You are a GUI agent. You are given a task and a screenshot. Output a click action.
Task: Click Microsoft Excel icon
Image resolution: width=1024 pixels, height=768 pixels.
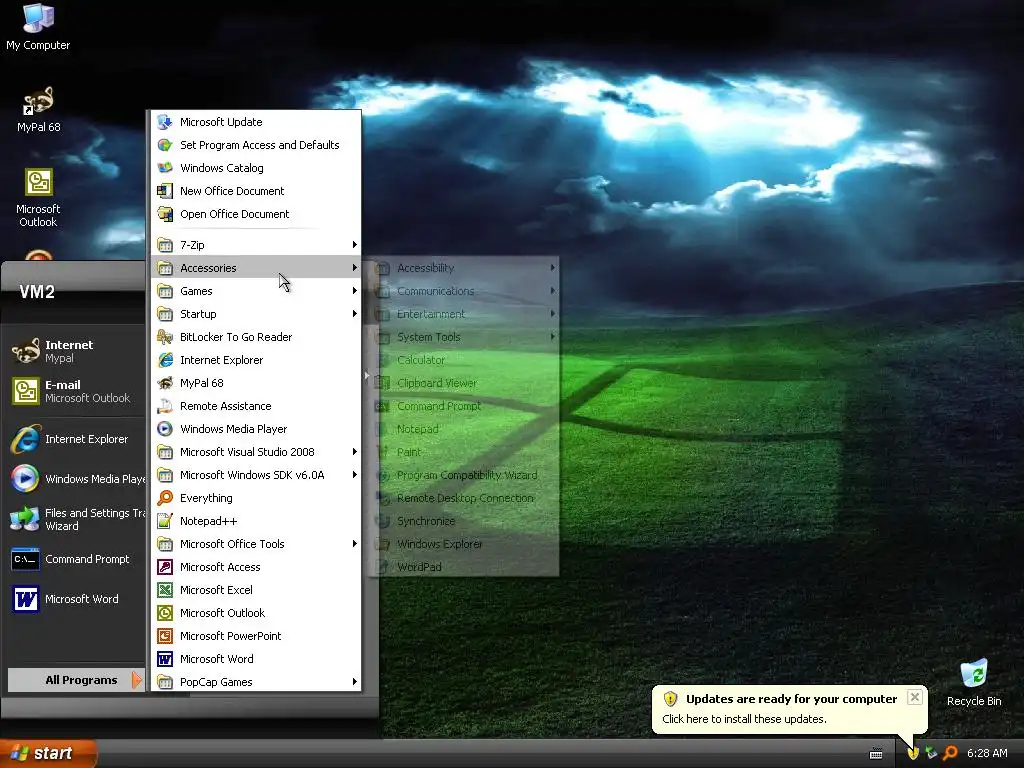(165, 590)
